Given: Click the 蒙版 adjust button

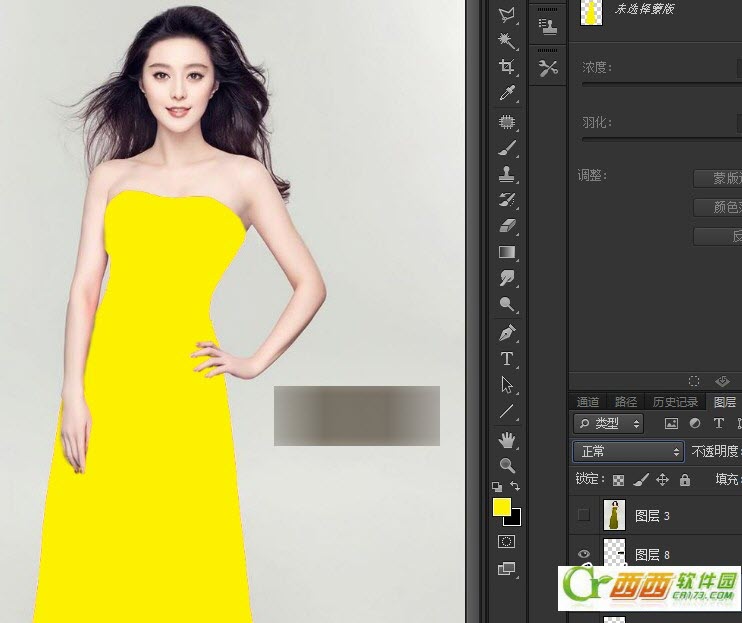Looking at the screenshot, I should (717, 178).
